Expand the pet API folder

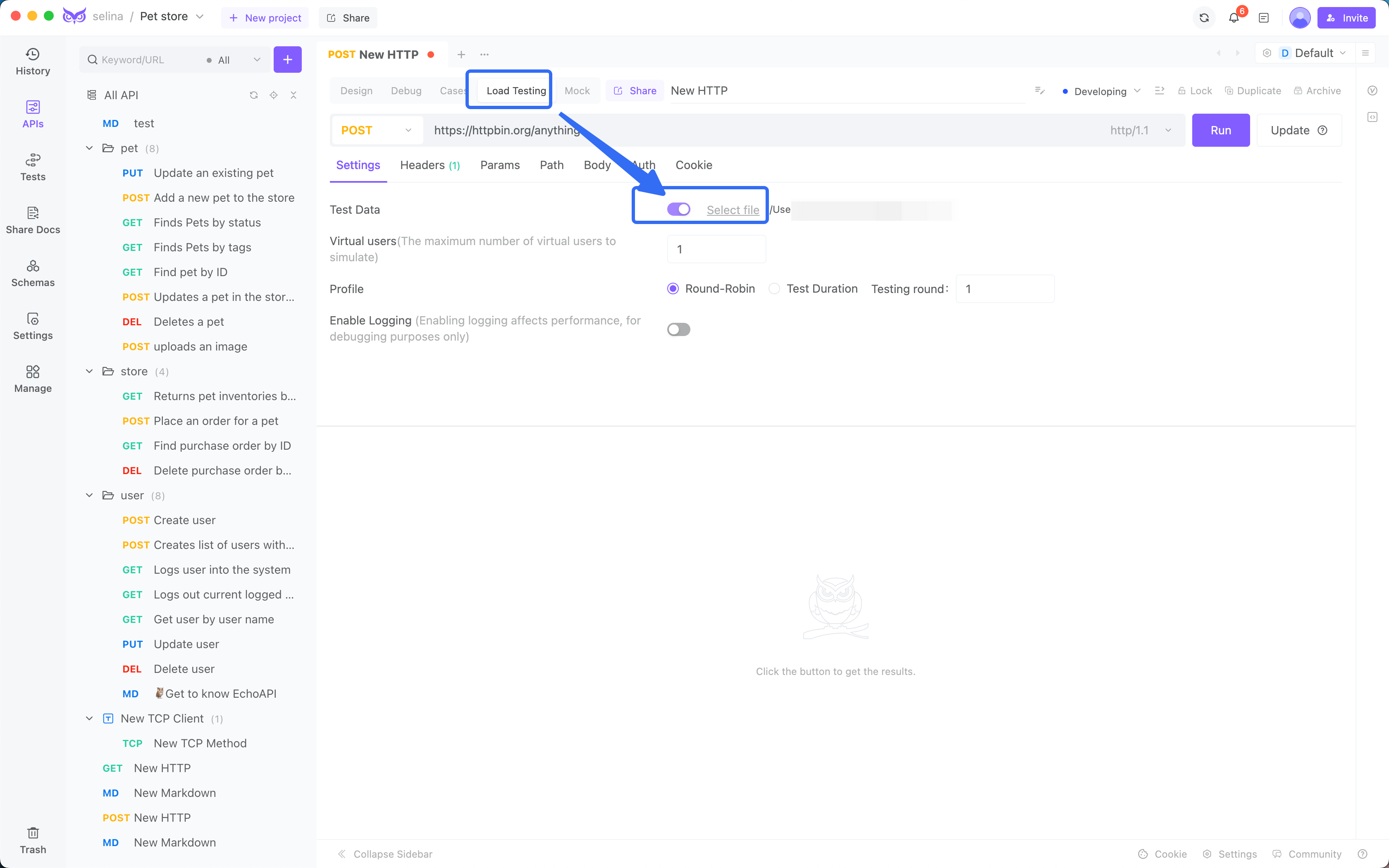point(91,148)
